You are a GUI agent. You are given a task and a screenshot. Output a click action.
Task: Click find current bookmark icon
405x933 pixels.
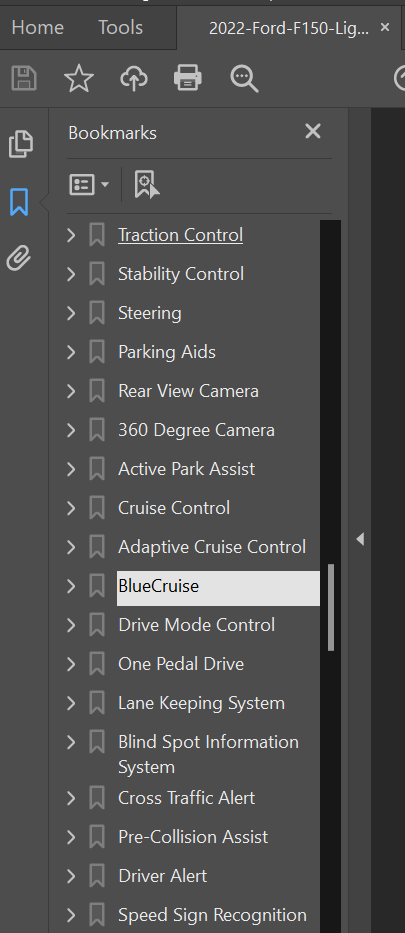146,184
